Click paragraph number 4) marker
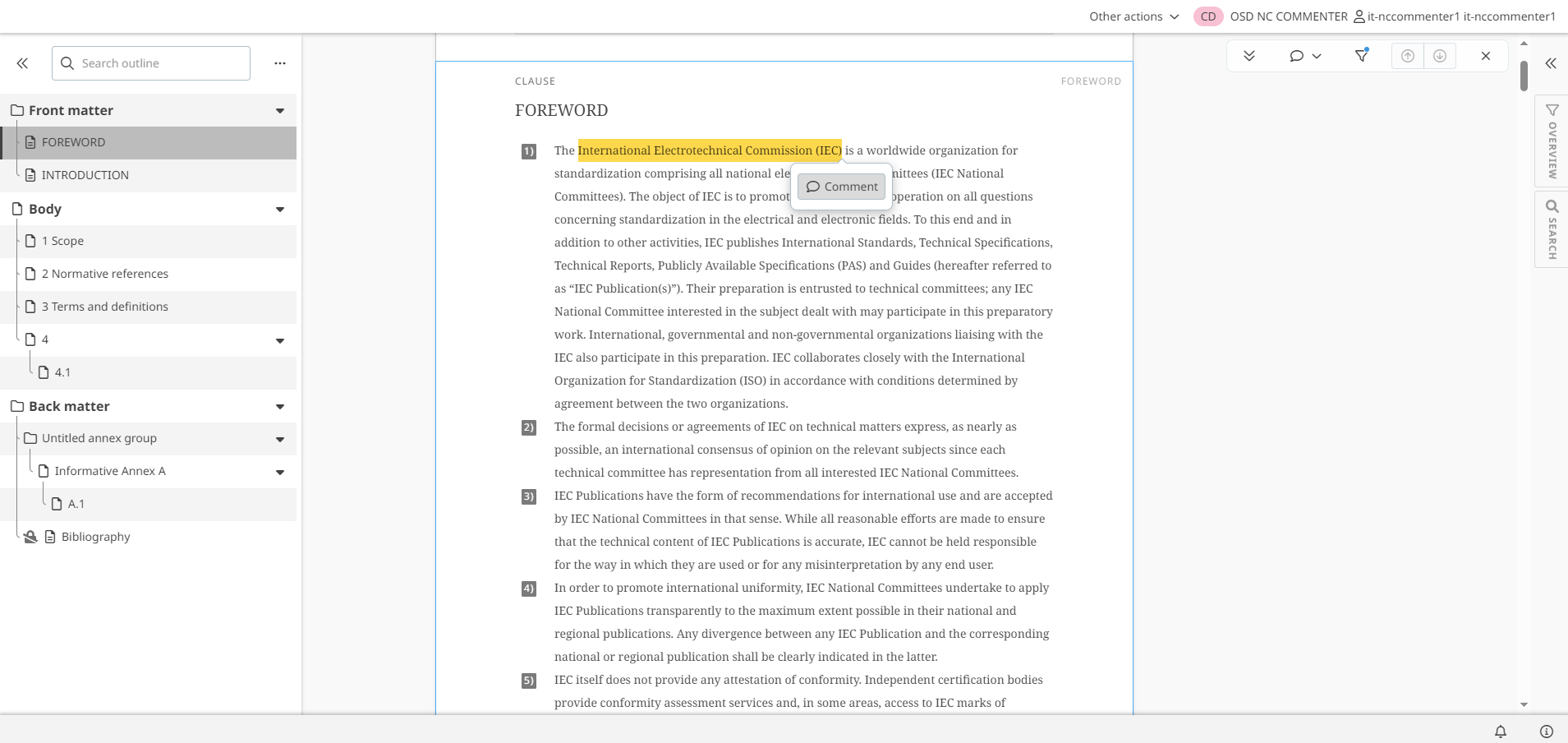 pos(529,588)
